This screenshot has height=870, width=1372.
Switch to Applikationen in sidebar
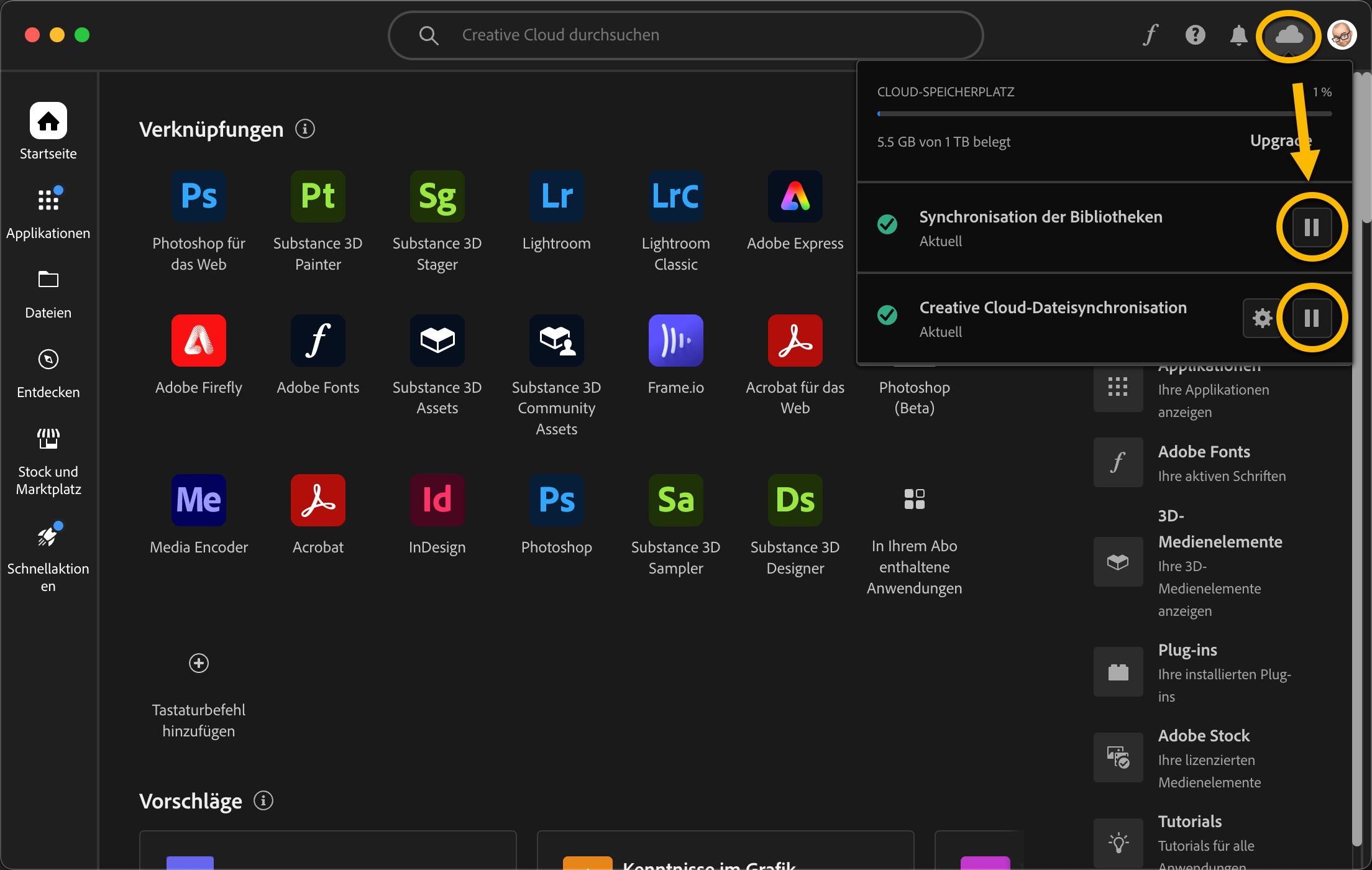click(x=48, y=213)
